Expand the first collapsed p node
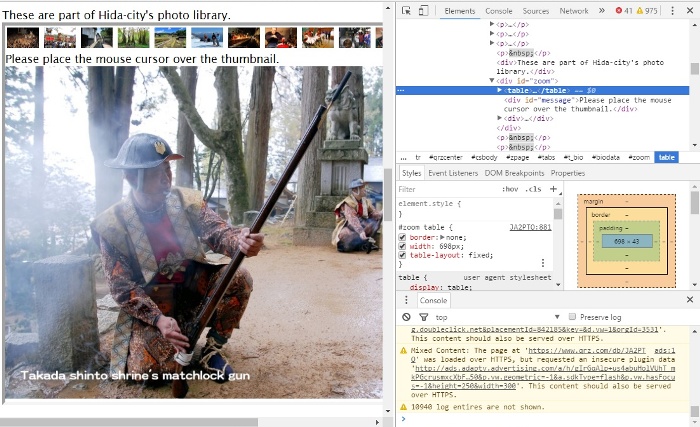Screen dimensions: 700x427 (x=492, y=24)
